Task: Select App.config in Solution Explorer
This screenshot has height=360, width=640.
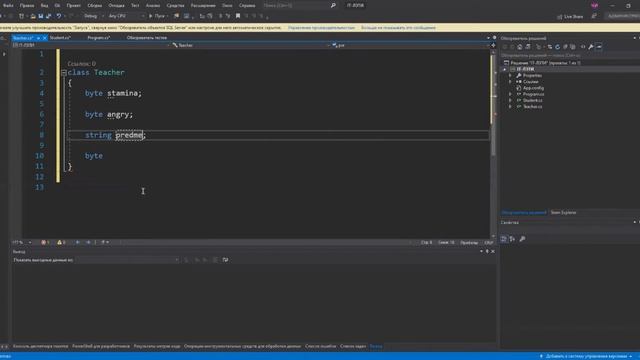Action: (x=533, y=88)
